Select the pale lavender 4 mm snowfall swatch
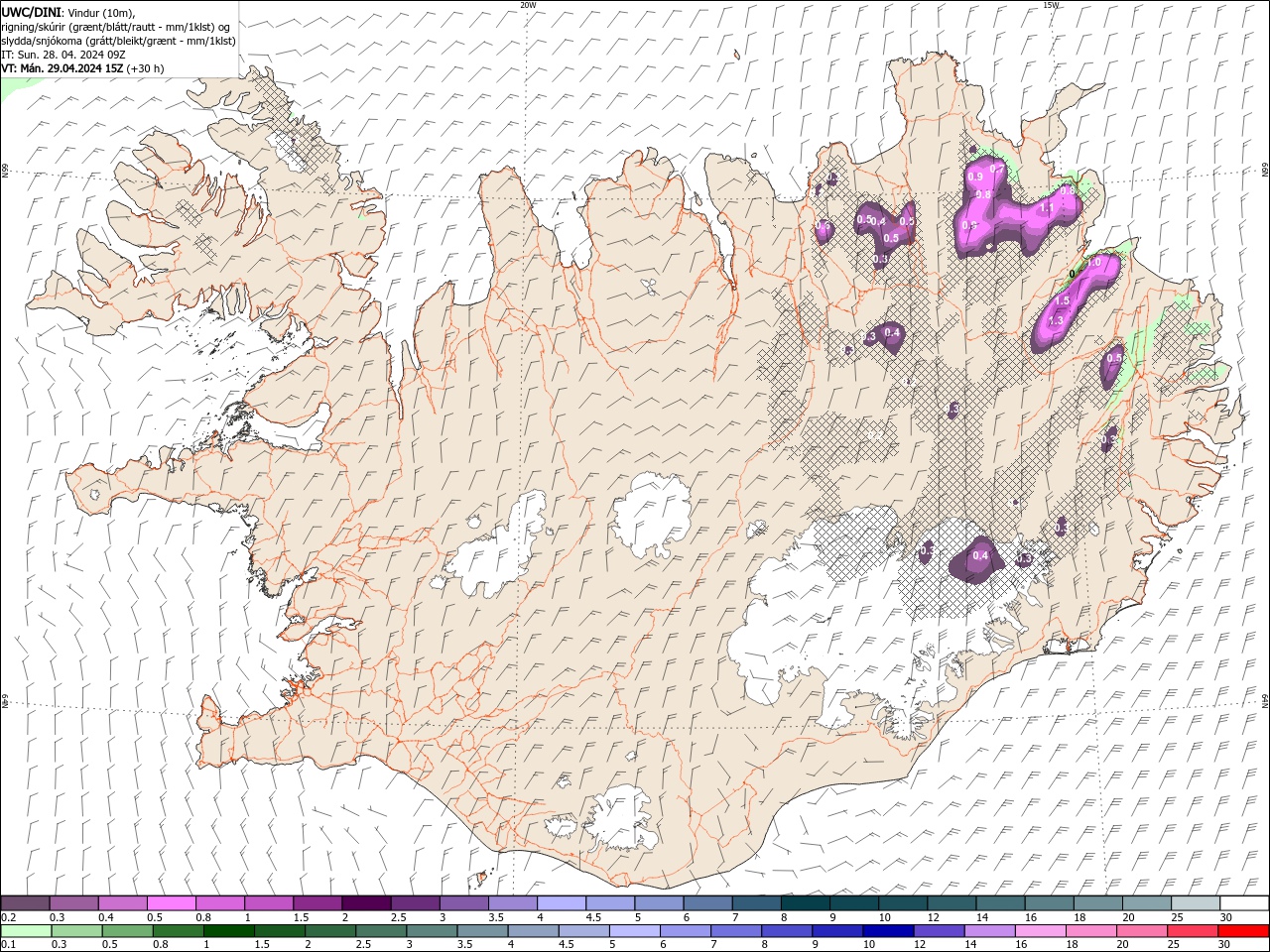Image resolution: width=1270 pixels, height=952 pixels. [x=561, y=903]
